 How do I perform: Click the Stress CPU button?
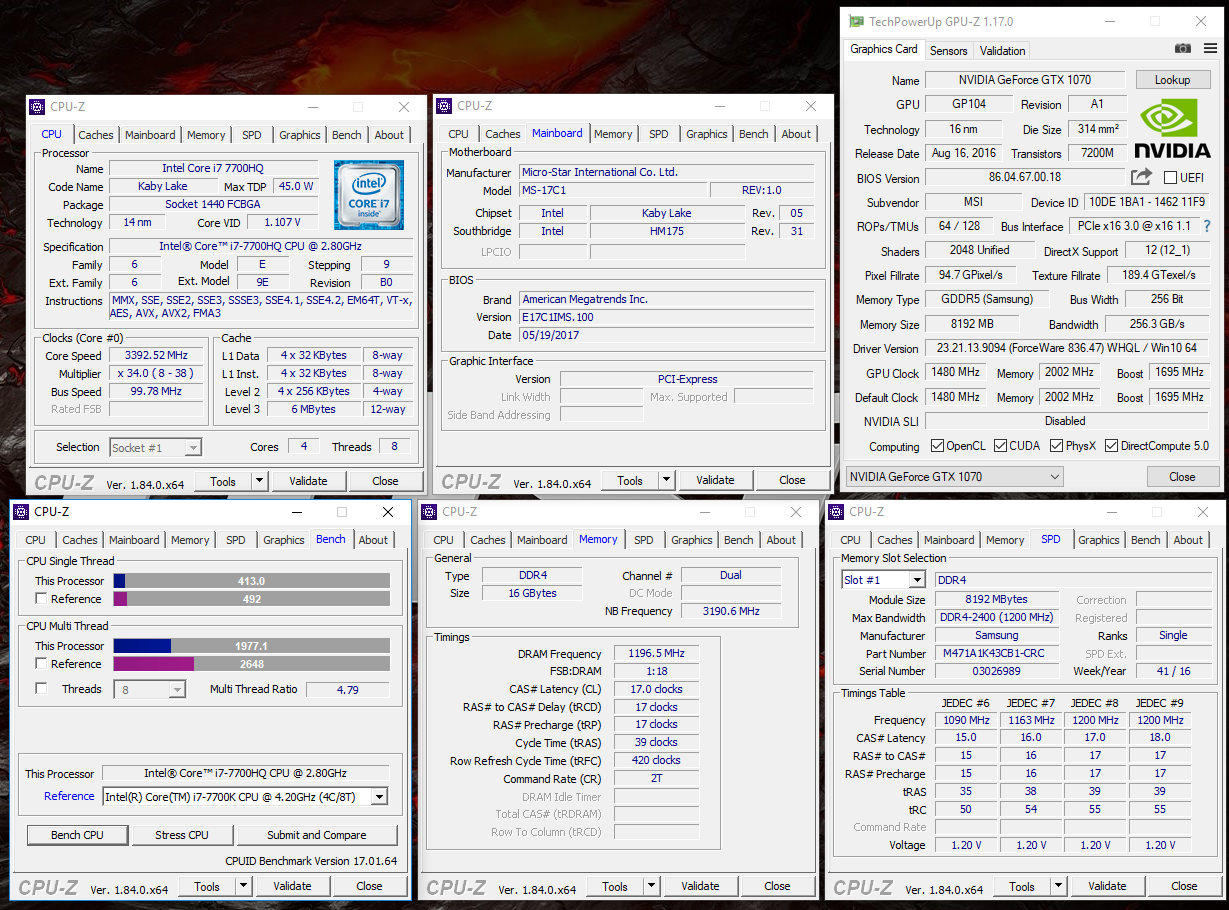[x=183, y=835]
